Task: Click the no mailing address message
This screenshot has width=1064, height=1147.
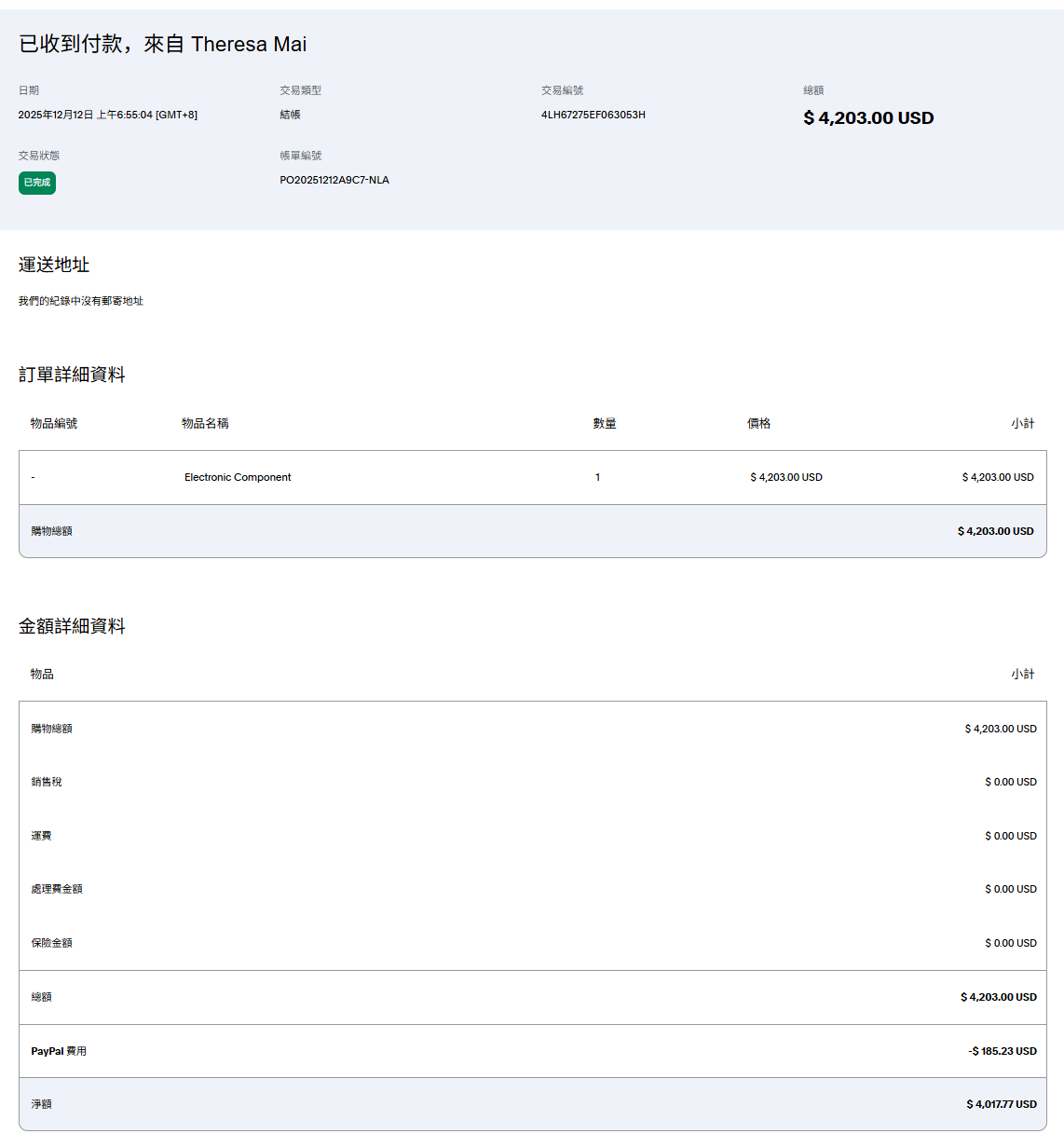Action: point(81,301)
